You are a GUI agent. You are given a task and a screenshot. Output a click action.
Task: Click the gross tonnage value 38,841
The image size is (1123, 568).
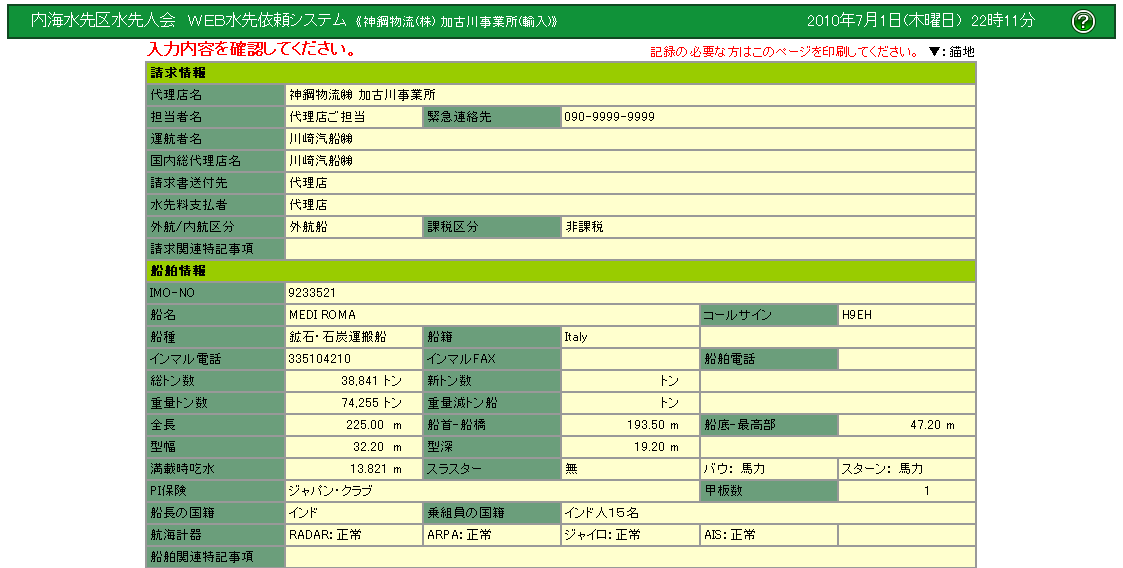click(x=370, y=381)
